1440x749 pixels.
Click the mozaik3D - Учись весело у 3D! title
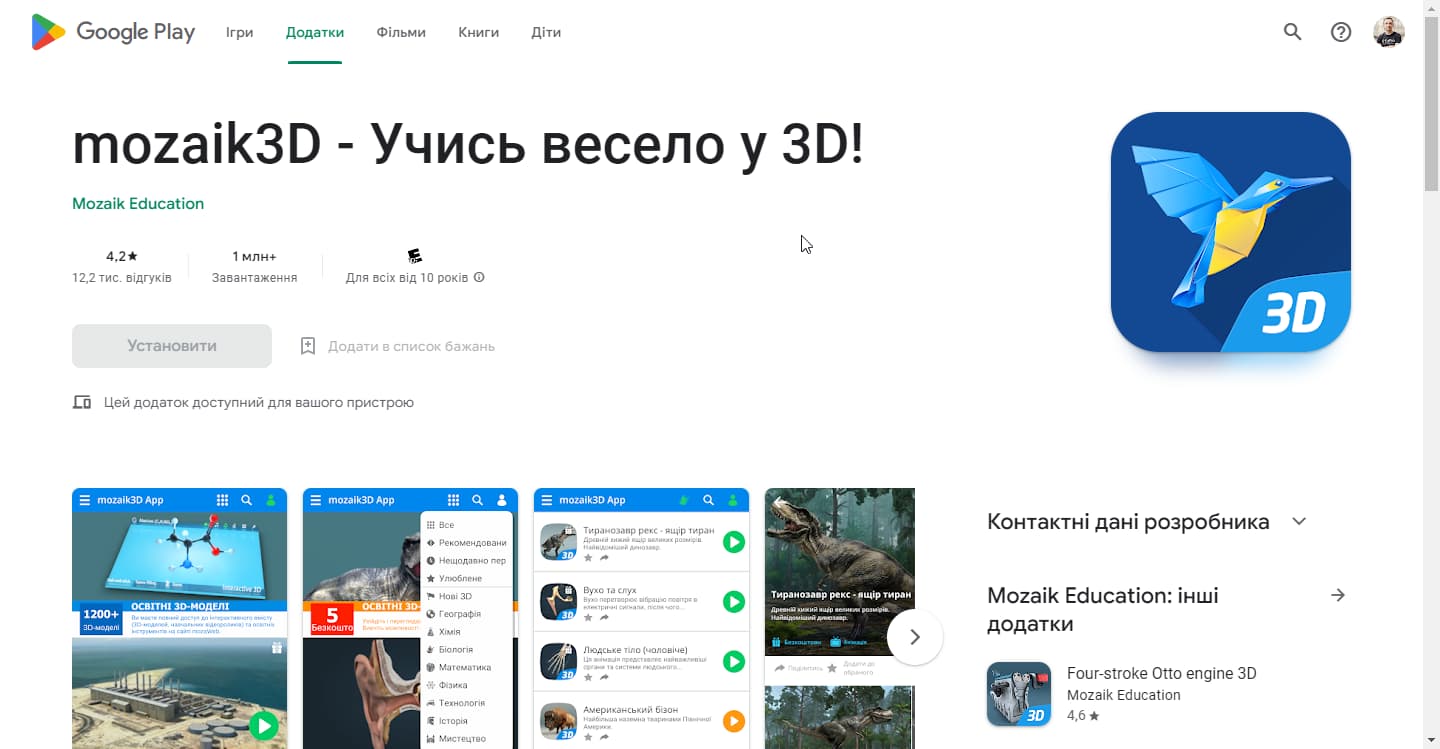467,146
